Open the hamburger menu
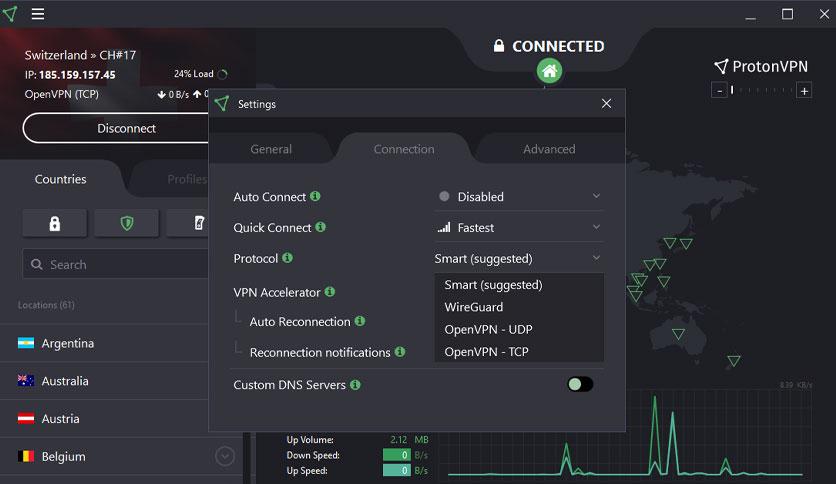The image size is (836, 484). pos(37,14)
